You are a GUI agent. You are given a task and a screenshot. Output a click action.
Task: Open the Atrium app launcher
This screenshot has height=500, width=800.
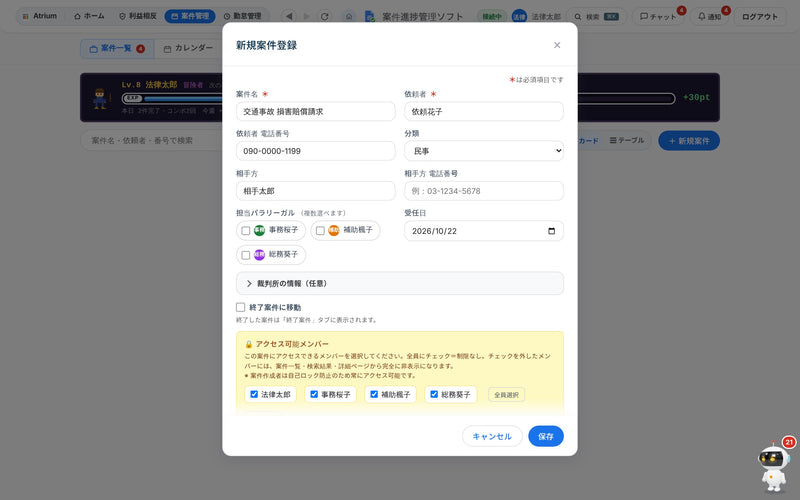[x=40, y=16]
